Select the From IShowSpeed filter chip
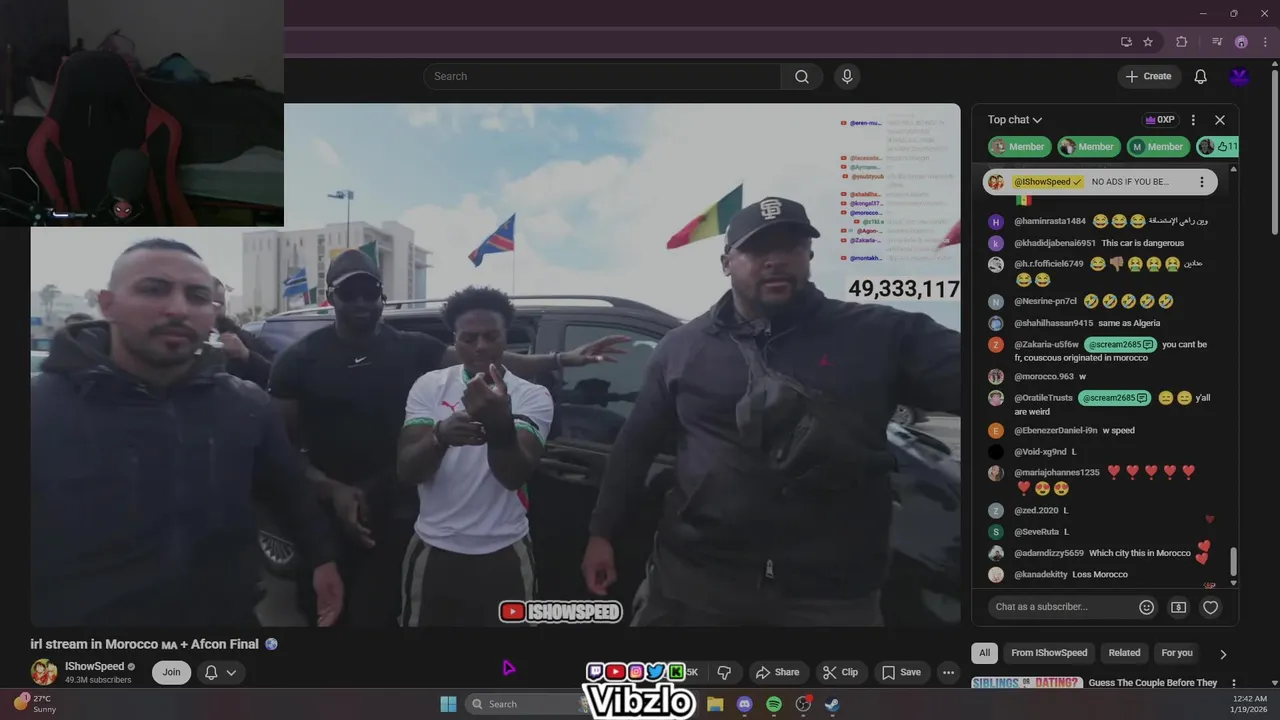Image resolution: width=1280 pixels, height=720 pixels. [x=1049, y=653]
